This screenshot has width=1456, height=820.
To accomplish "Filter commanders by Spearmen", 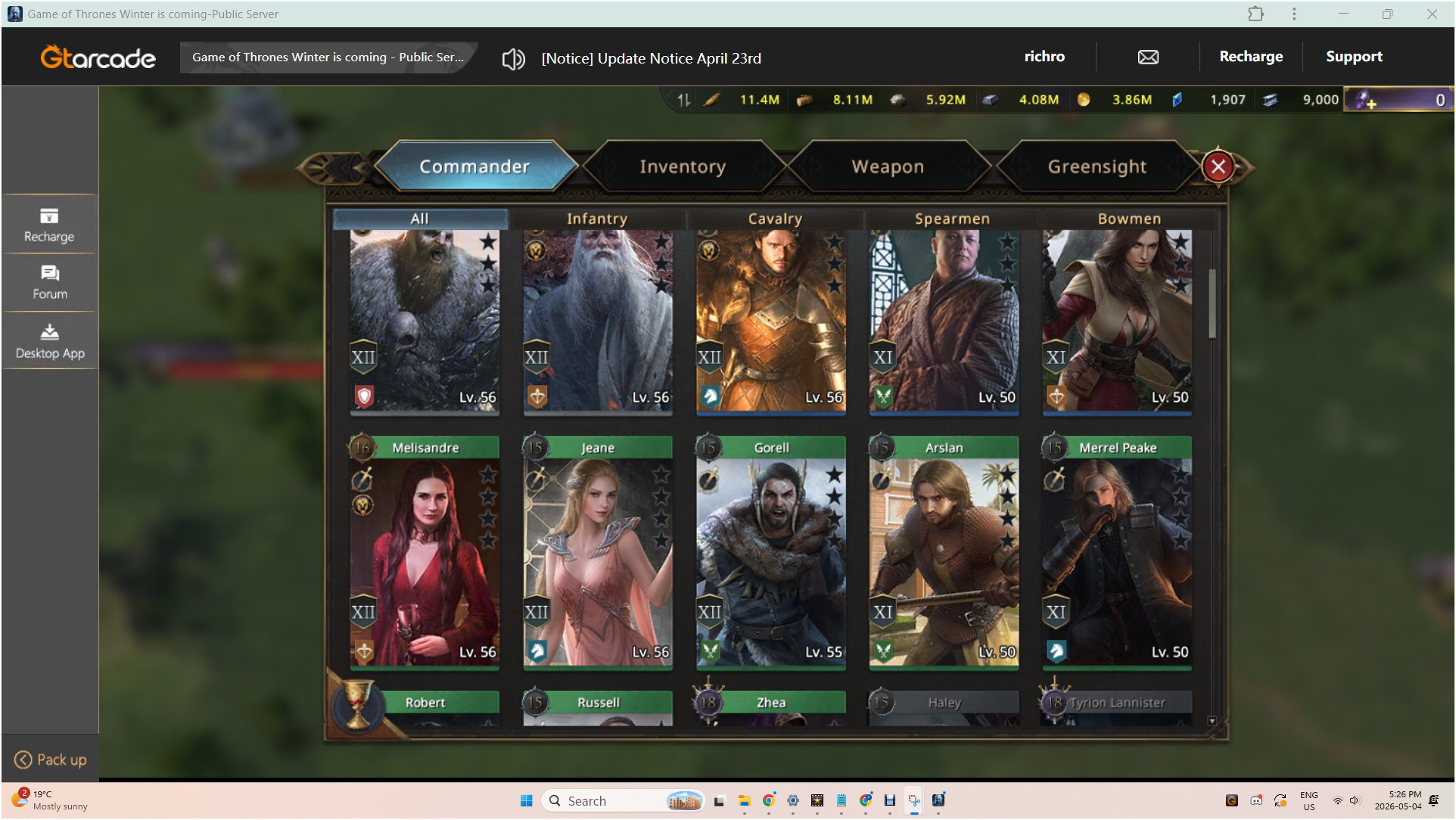I will coord(952,219).
